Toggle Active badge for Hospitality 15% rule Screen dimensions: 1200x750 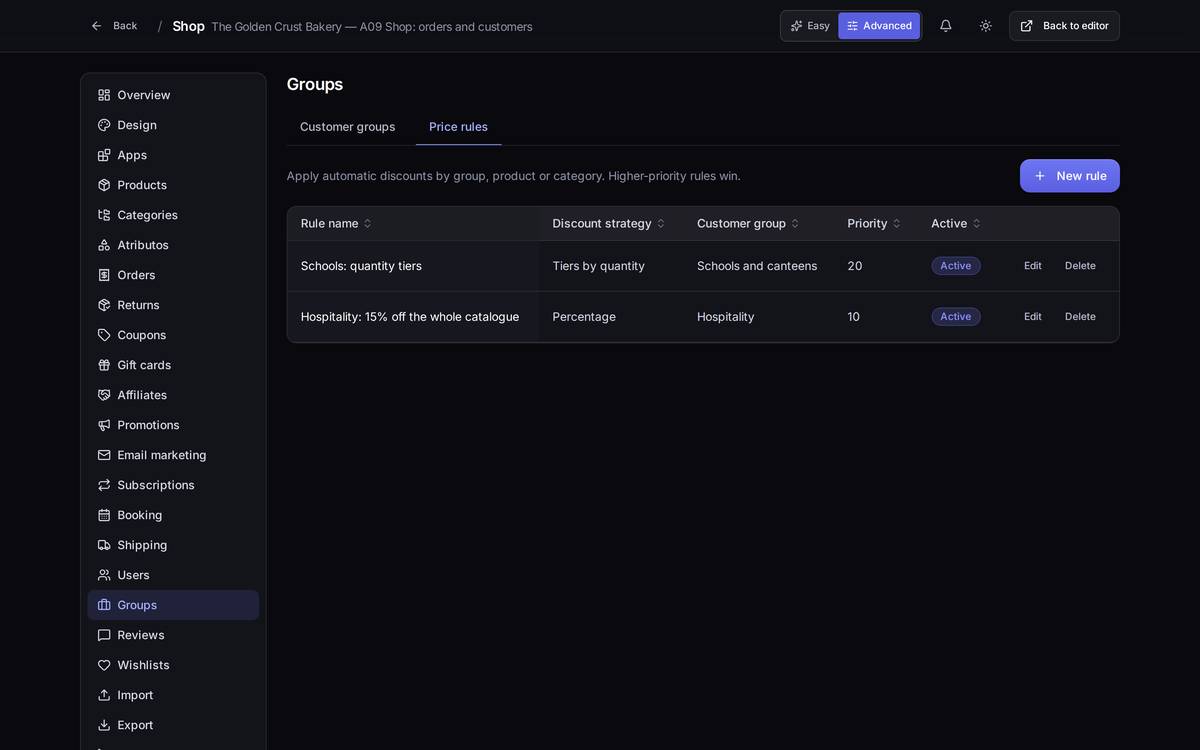click(956, 317)
